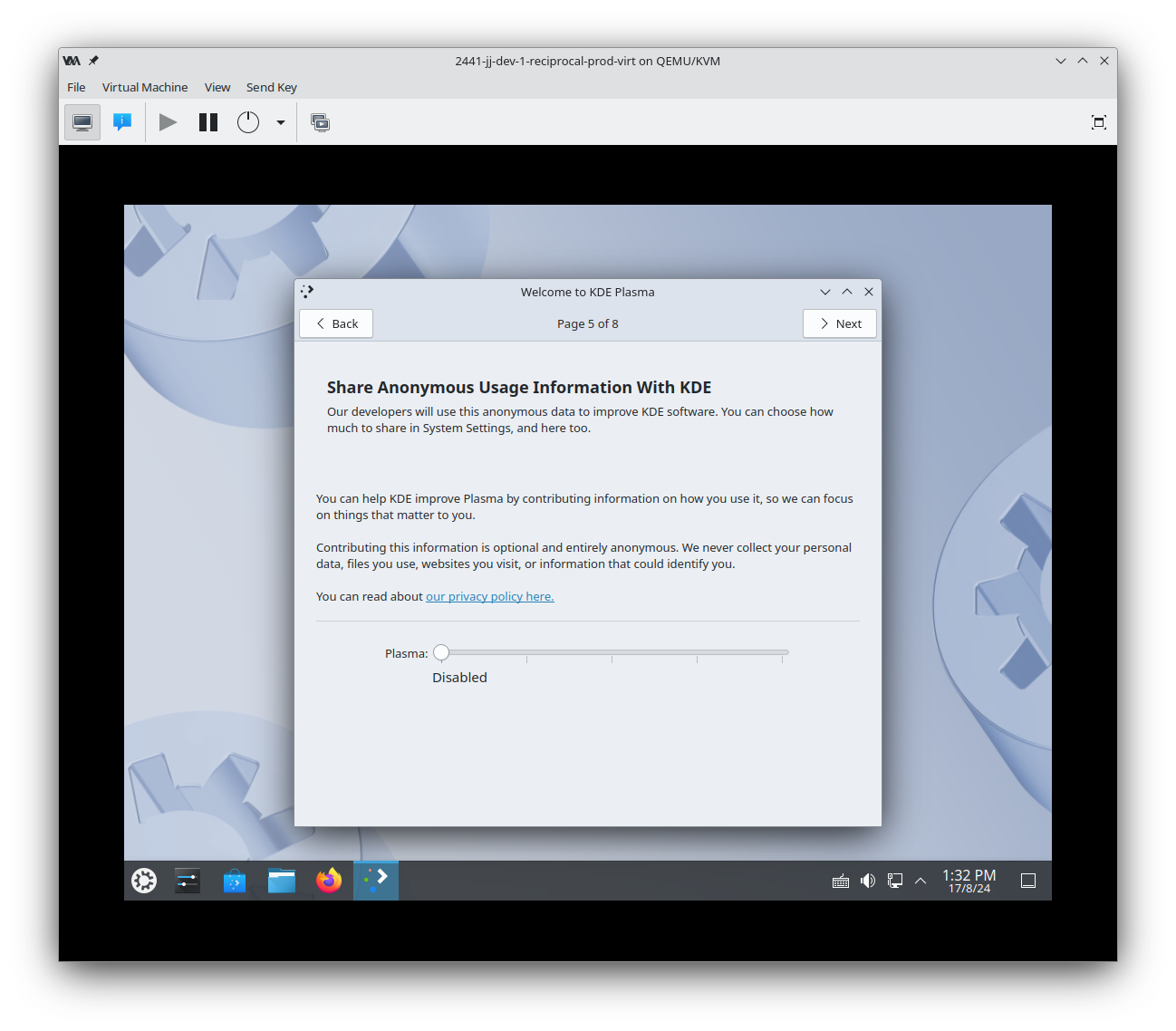Viewport: 1176px width, 1031px height.
Task: Open the network tray icon
Action: (895, 881)
